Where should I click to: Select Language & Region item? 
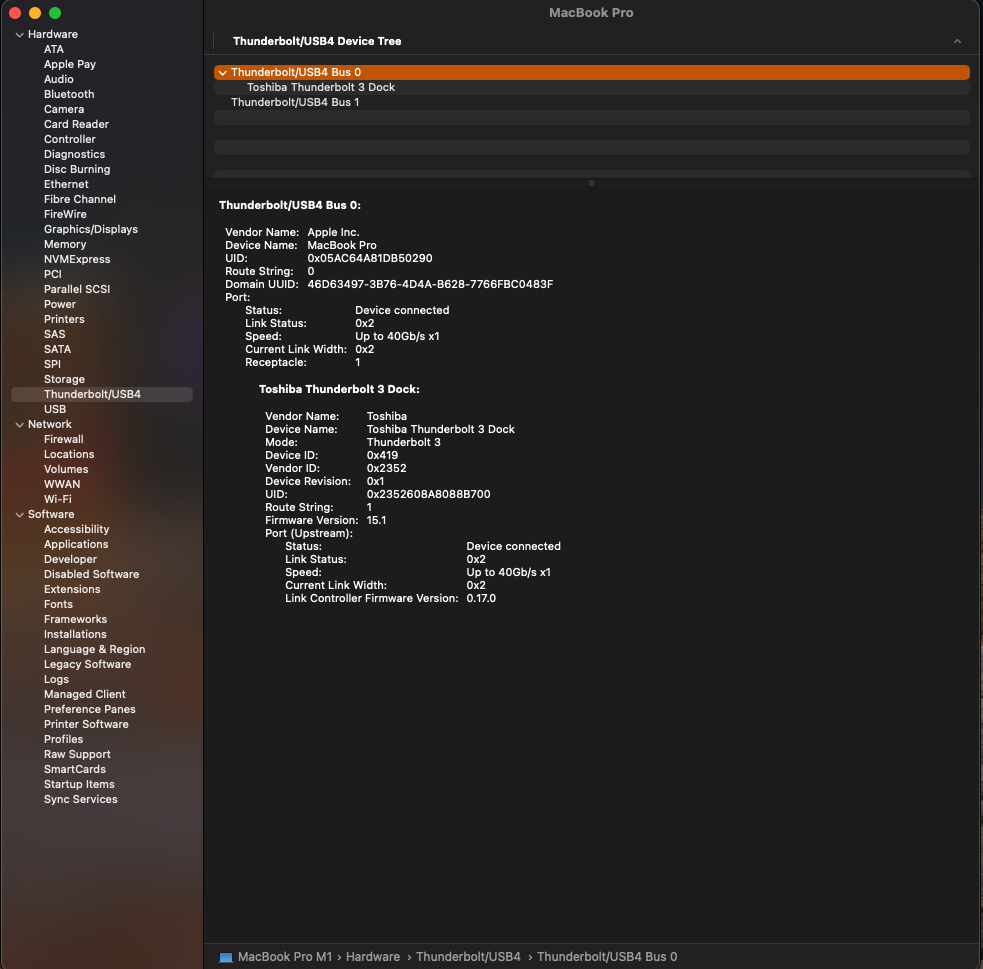click(x=95, y=650)
